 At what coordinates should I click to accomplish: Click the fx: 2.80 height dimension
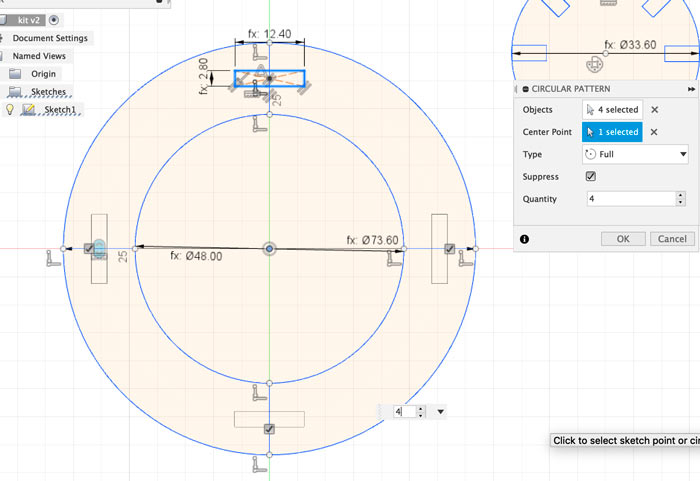pos(203,76)
